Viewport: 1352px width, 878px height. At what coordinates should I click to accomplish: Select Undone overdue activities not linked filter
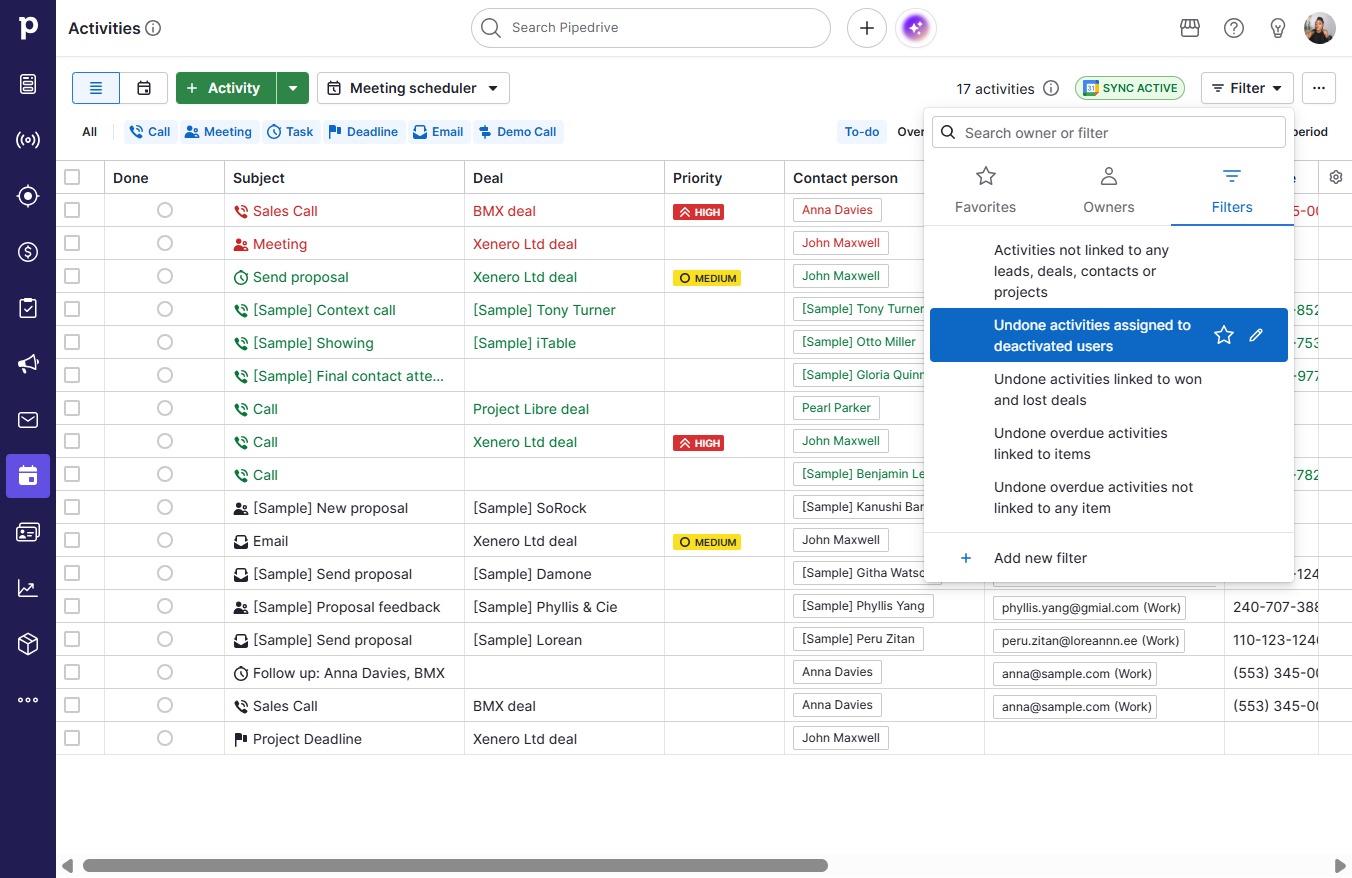(1109, 497)
